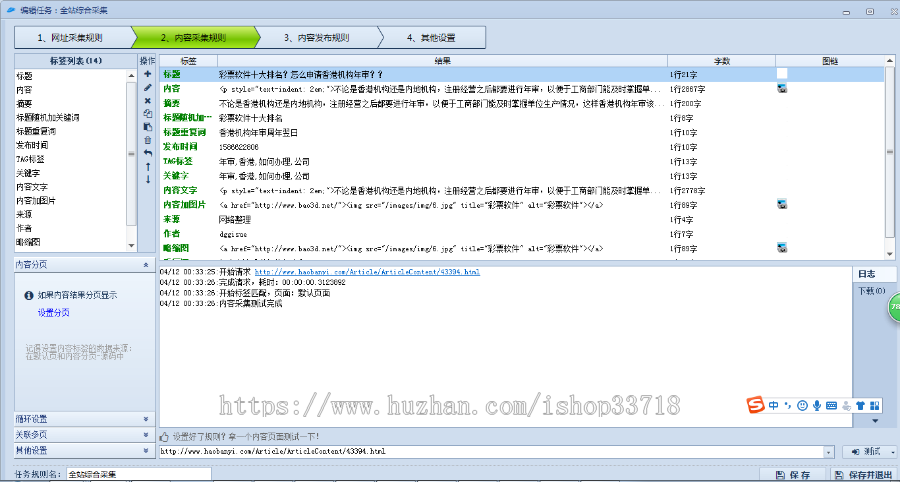This screenshot has height=482, width=900.
Task: Click the 图链 column header
Action: pyautogui.click(x=830, y=61)
